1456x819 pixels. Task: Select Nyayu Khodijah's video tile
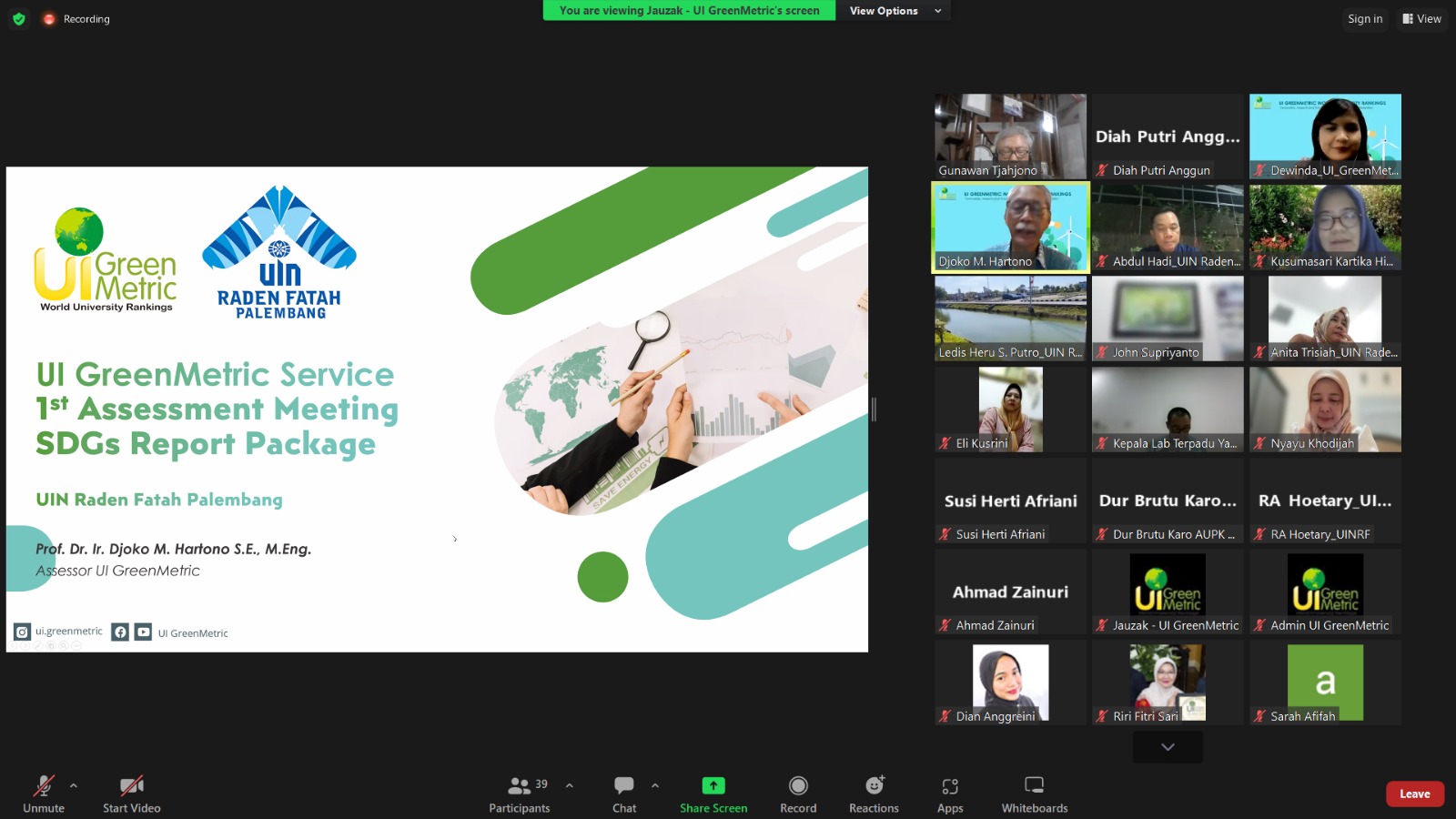click(x=1325, y=409)
